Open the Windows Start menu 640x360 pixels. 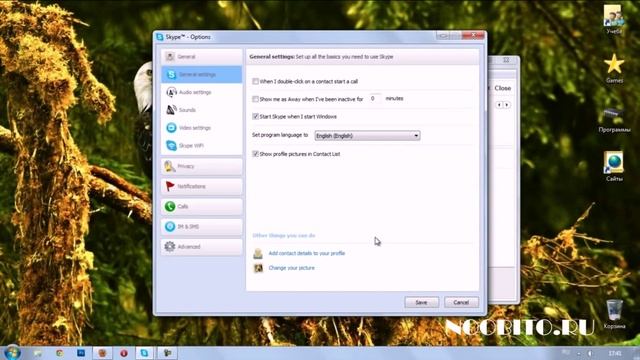coord(12,353)
